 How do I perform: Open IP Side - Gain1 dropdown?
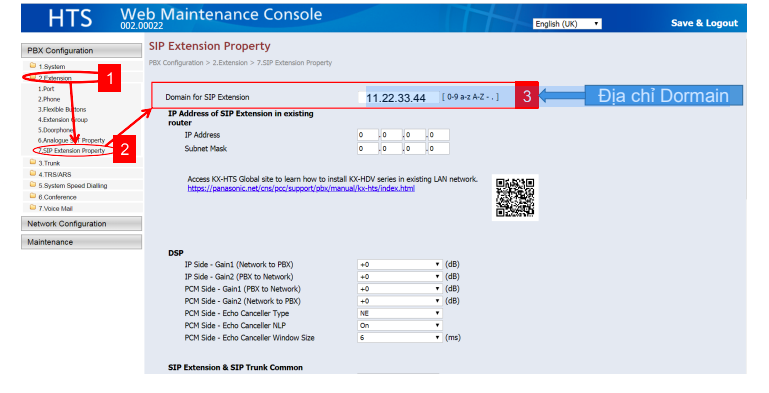click(400, 264)
